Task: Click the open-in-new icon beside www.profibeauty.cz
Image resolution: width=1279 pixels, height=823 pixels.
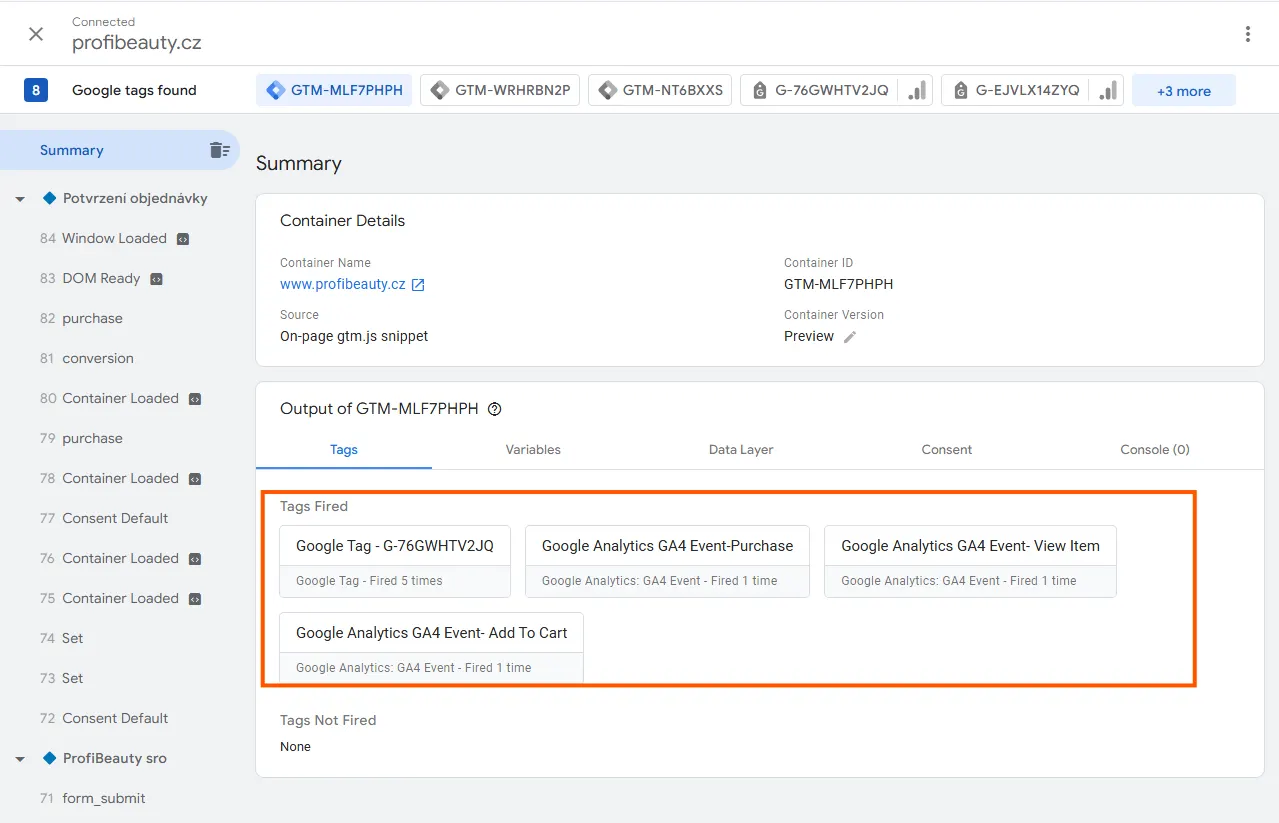Action: (x=418, y=285)
